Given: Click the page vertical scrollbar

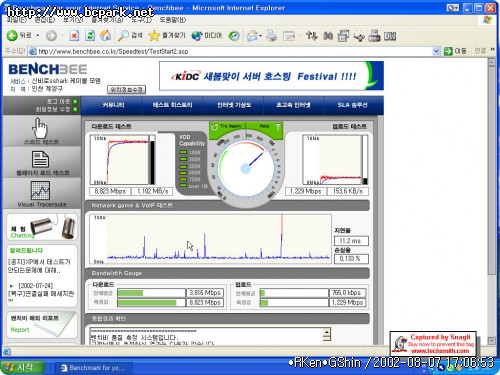Looking at the screenshot, I should (x=491, y=201).
